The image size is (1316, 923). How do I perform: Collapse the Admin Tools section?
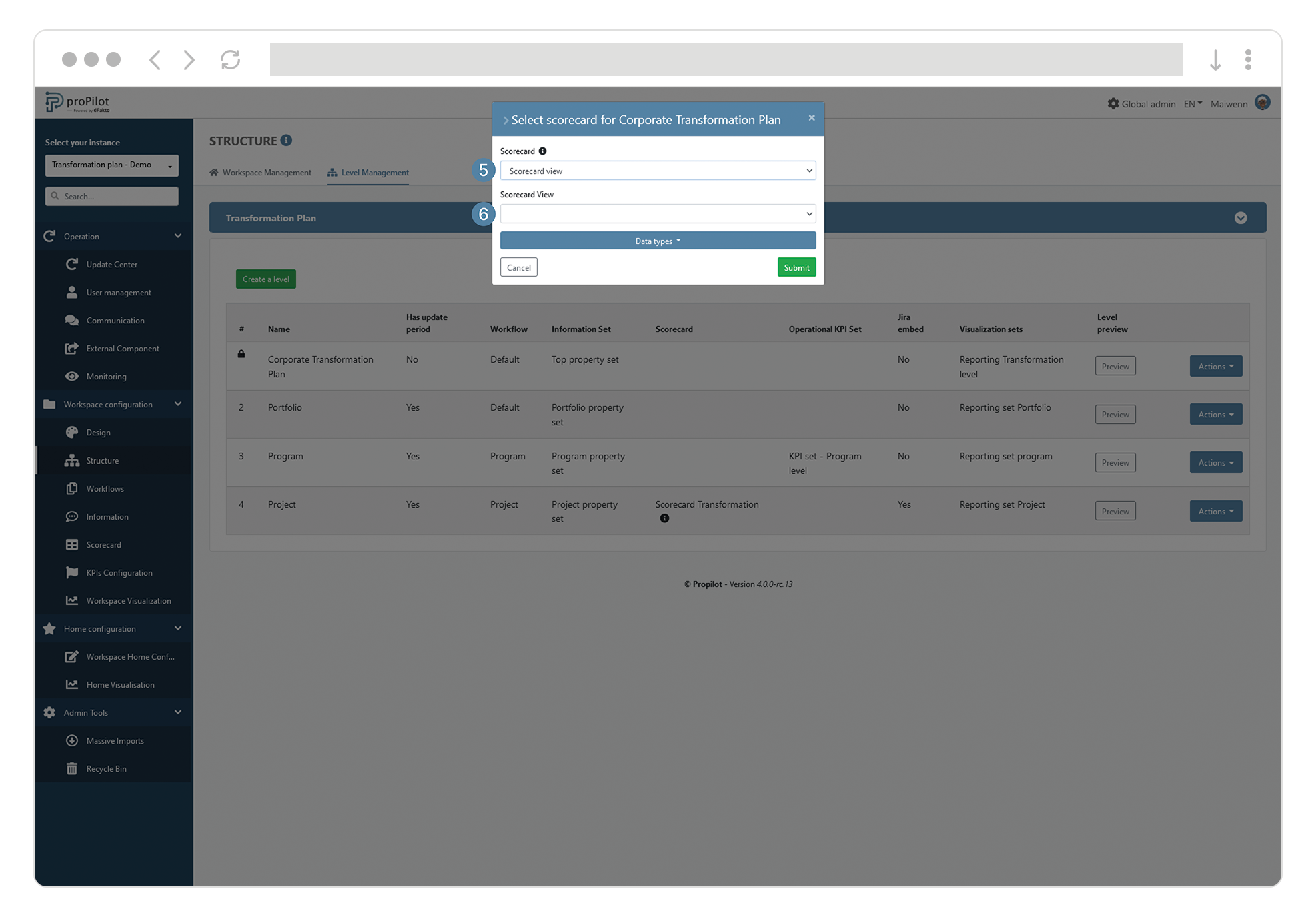pos(177,712)
